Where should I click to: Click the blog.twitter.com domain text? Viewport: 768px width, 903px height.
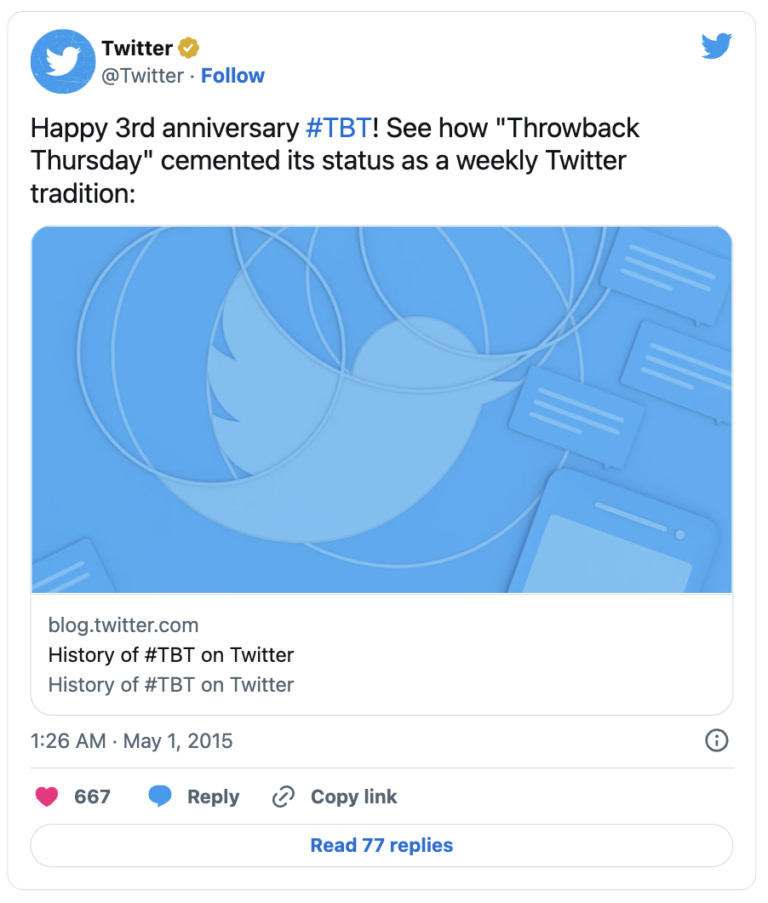coord(123,625)
